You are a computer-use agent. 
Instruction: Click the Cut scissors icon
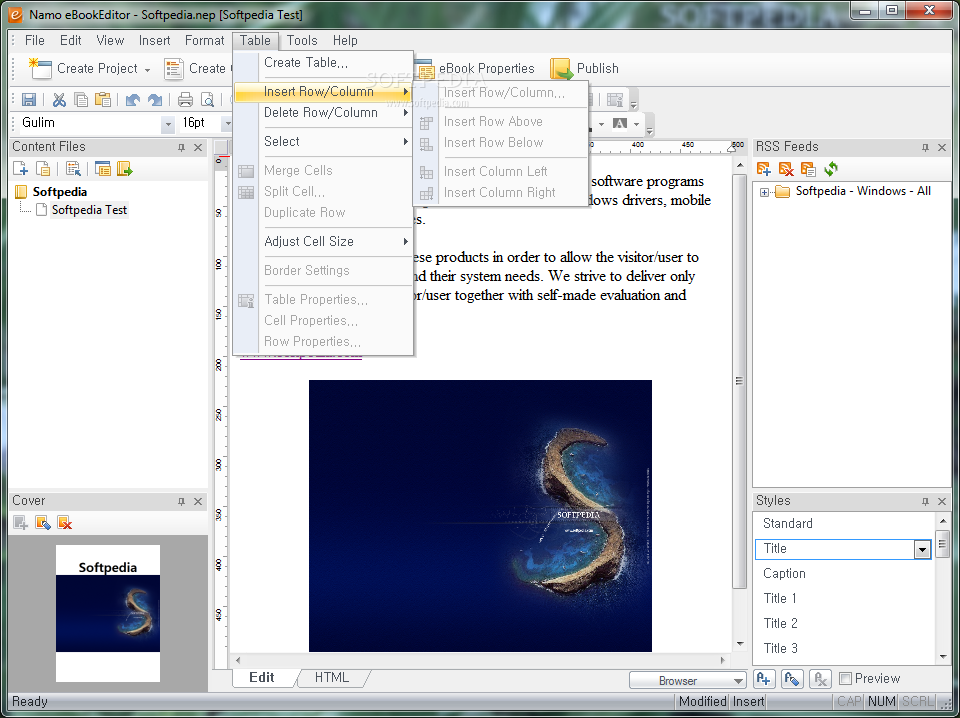tap(59, 99)
